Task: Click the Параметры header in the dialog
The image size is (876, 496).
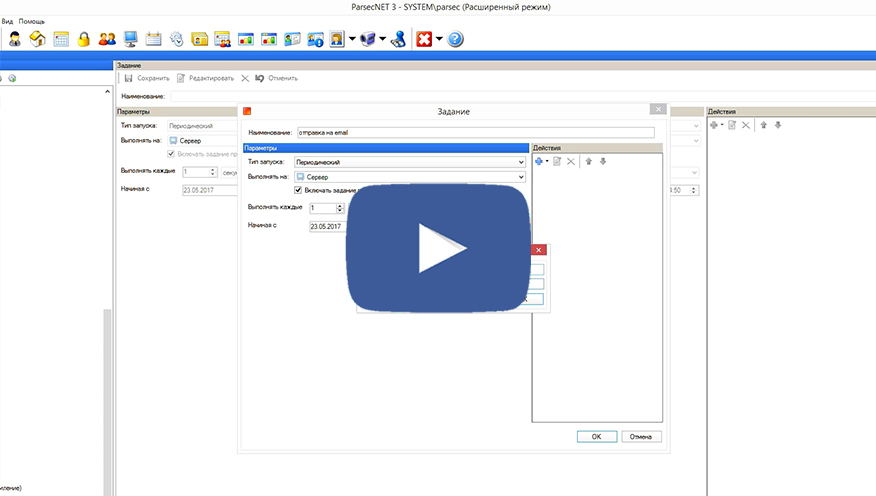Action: [x=386, y=148]
